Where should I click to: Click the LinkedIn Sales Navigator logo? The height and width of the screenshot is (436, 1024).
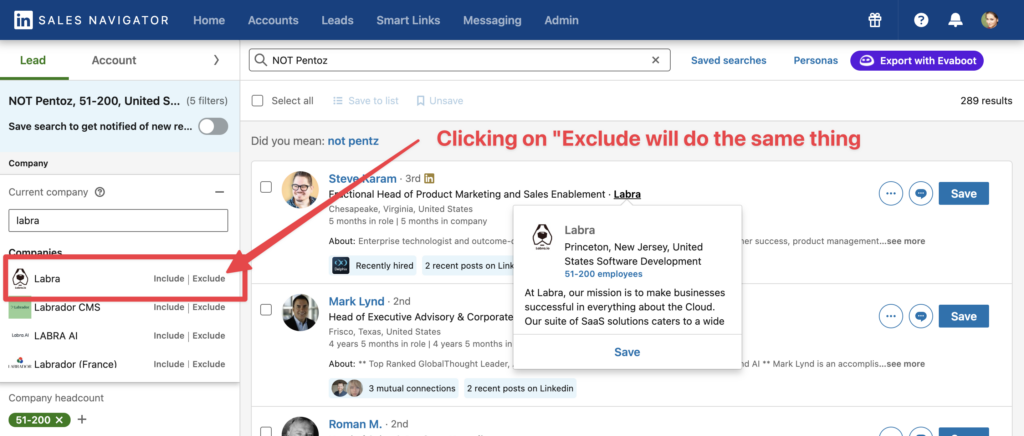point(91,20)
